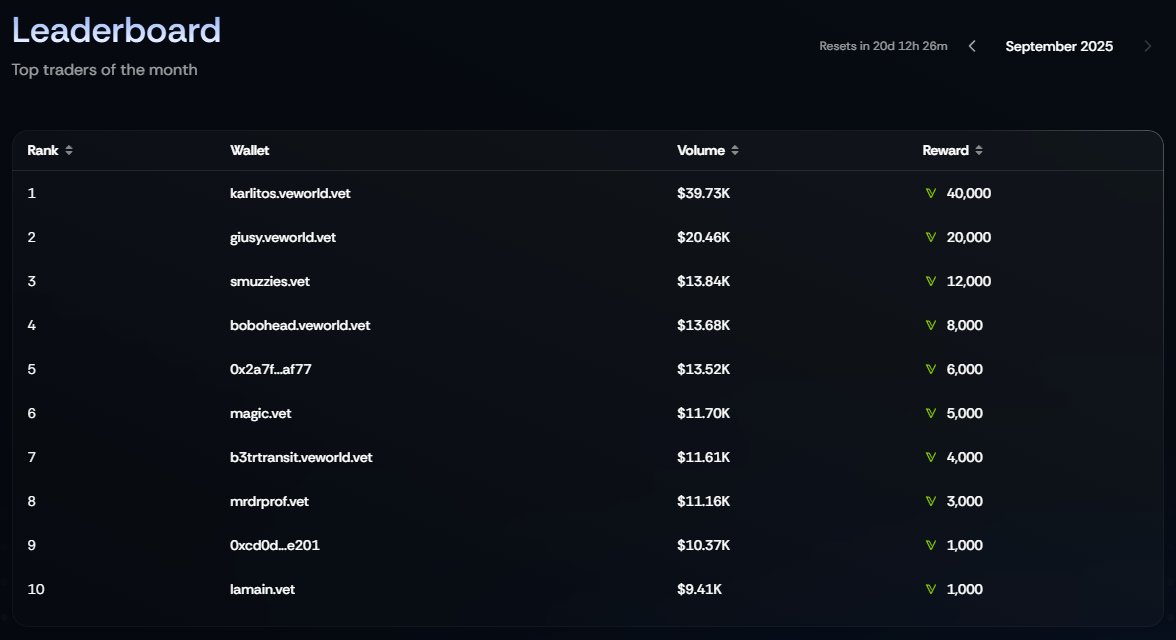This screenshot has height=640, width=1176.
Task: Click rank number 1 in the first row
Action: point(32,193)
